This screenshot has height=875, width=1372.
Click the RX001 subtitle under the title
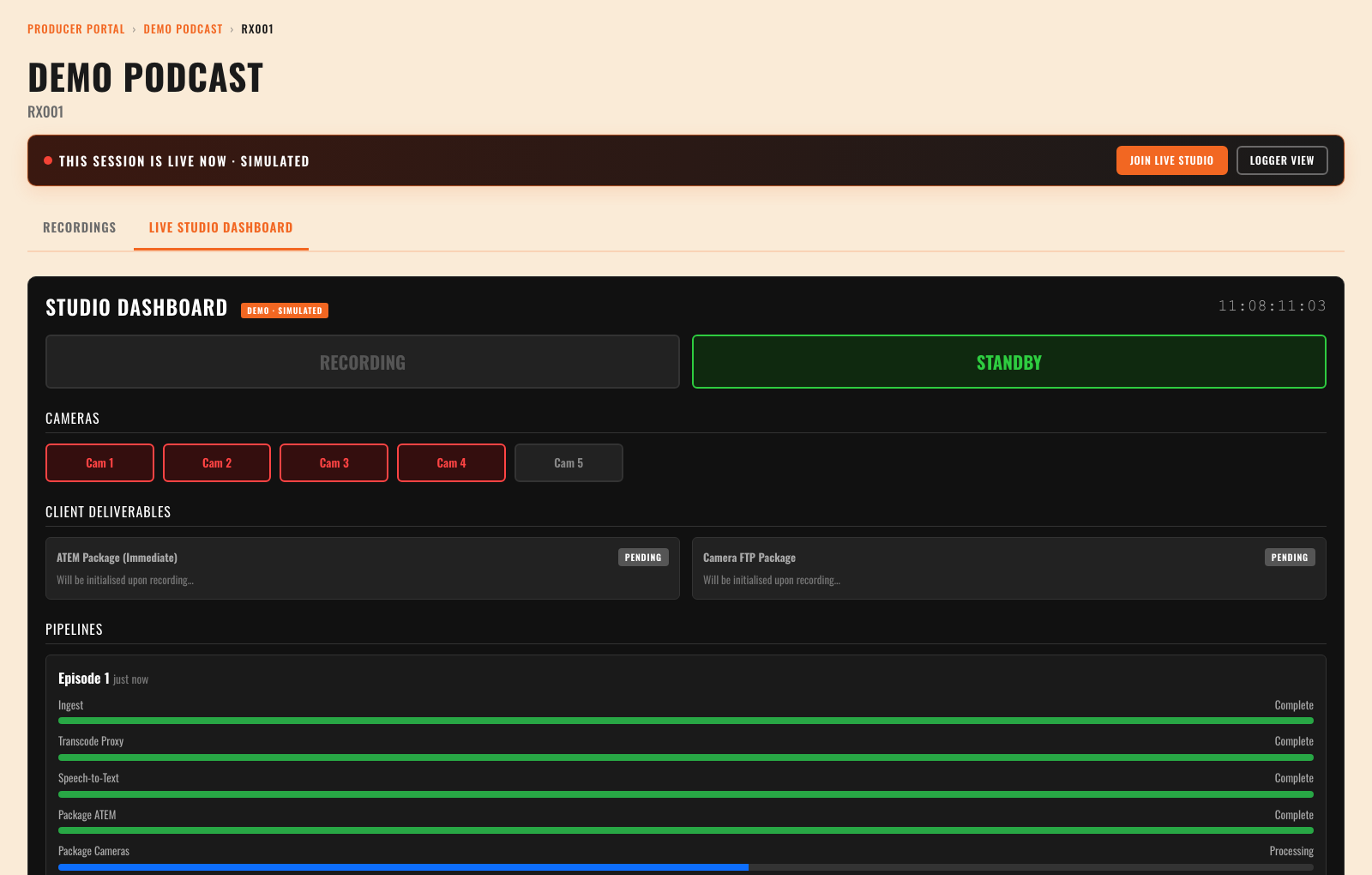(45, 112)
